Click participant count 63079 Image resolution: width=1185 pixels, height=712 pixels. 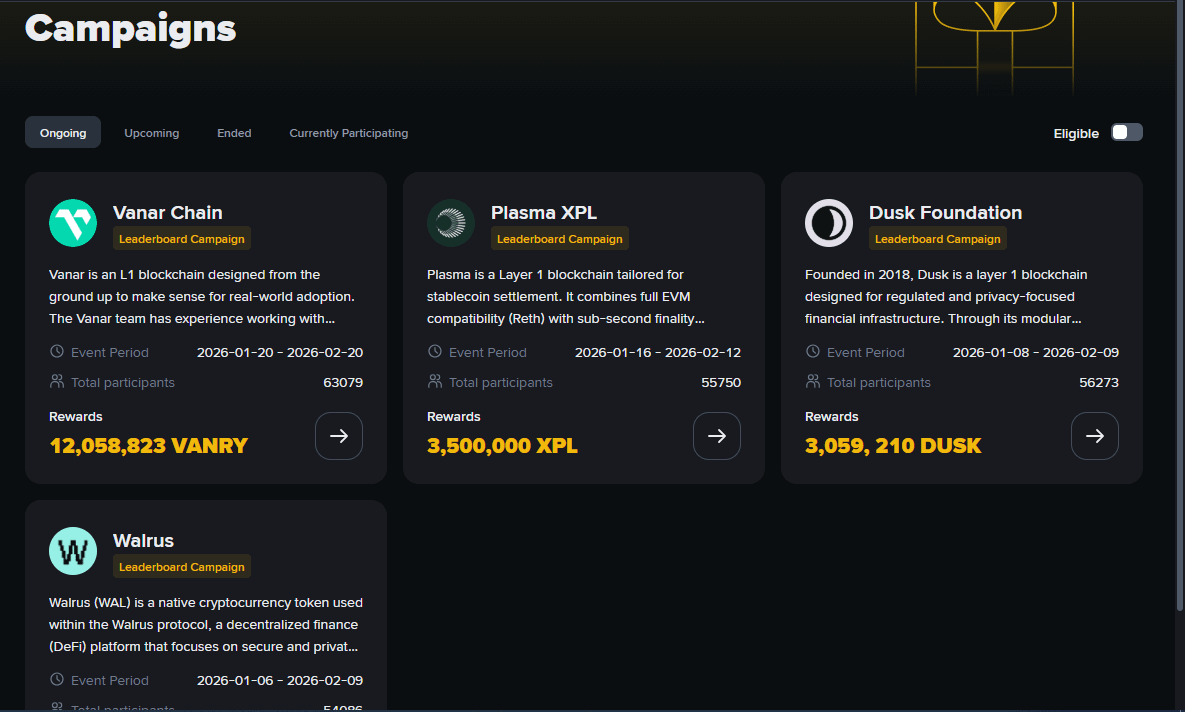[x=343, y=382]
